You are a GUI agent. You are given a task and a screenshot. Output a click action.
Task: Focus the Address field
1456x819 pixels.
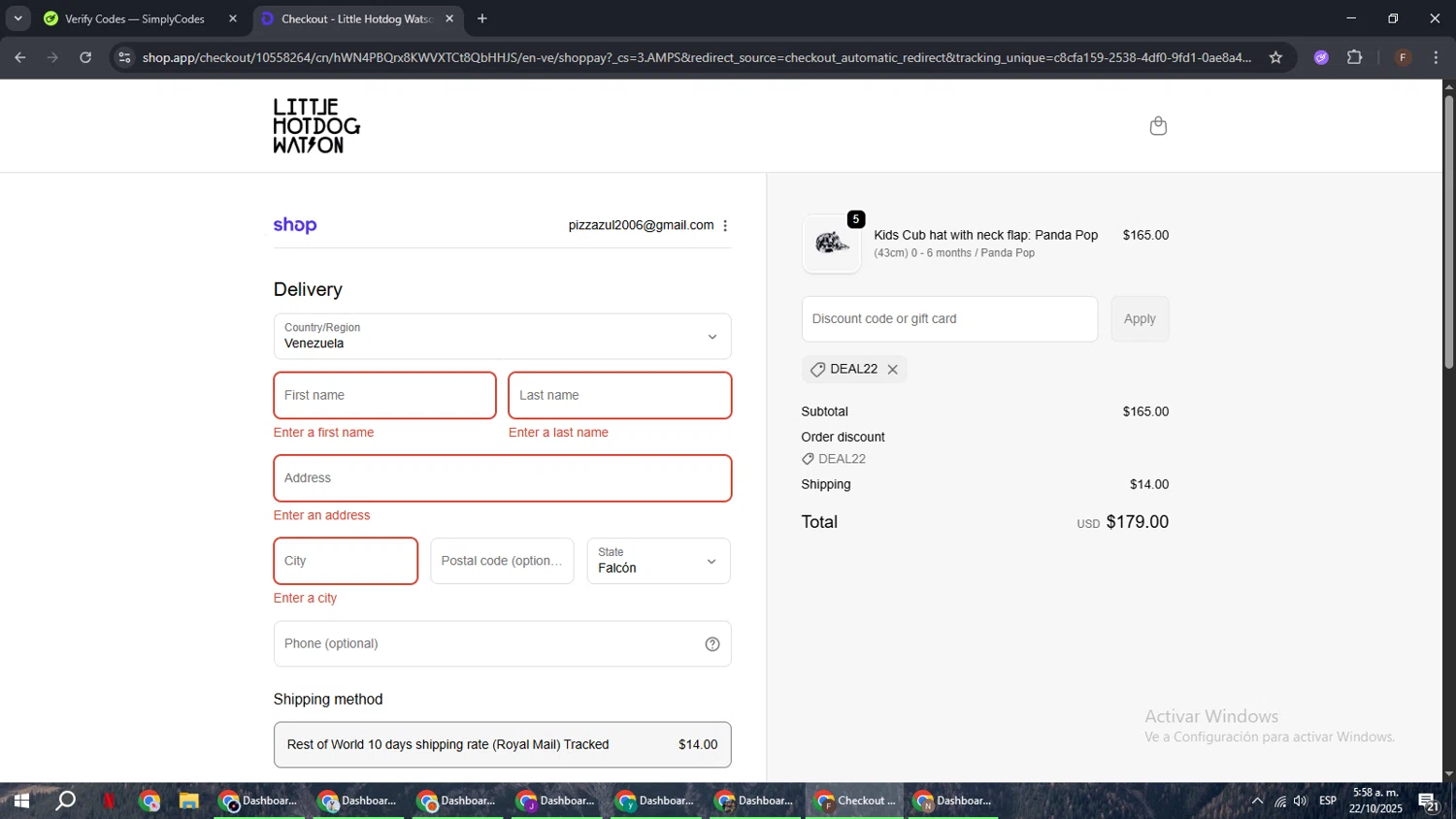pyautogui.click(x=502, y=478)
